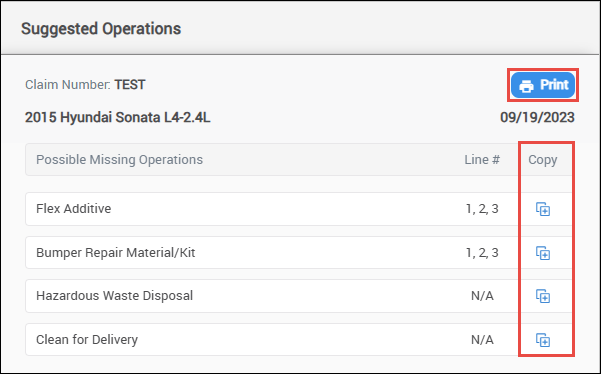The width and height of the screenshot is (601, 374).
Task: Click the Possible Missing Operations column header
Action: [119, 159]
